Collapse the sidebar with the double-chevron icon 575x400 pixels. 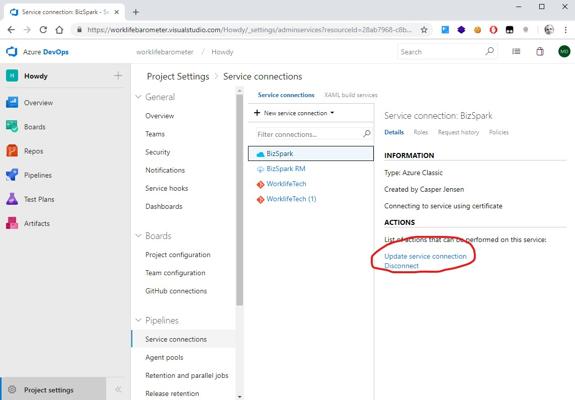coord(118,389)
